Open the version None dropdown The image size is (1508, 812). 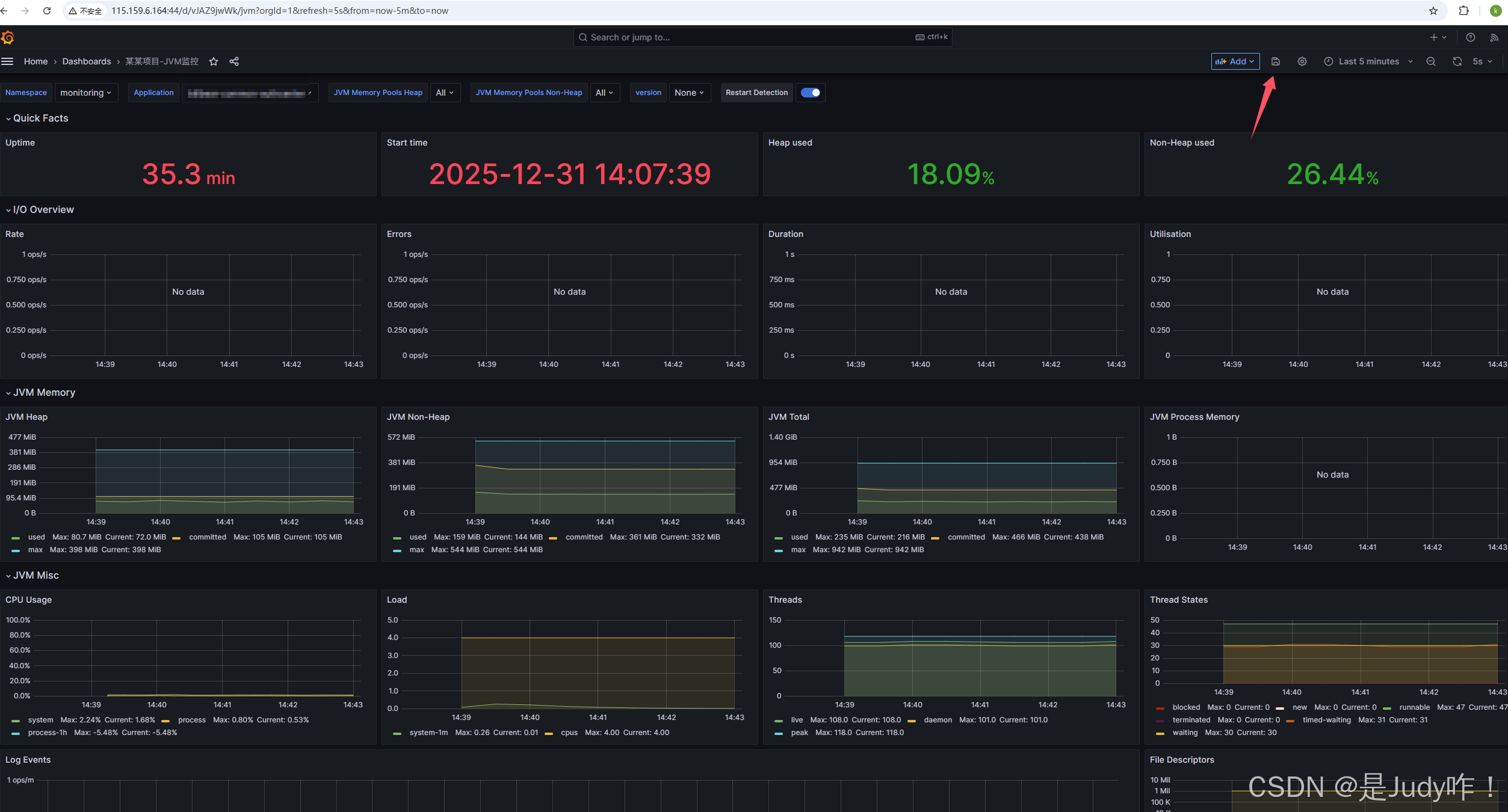688,93
